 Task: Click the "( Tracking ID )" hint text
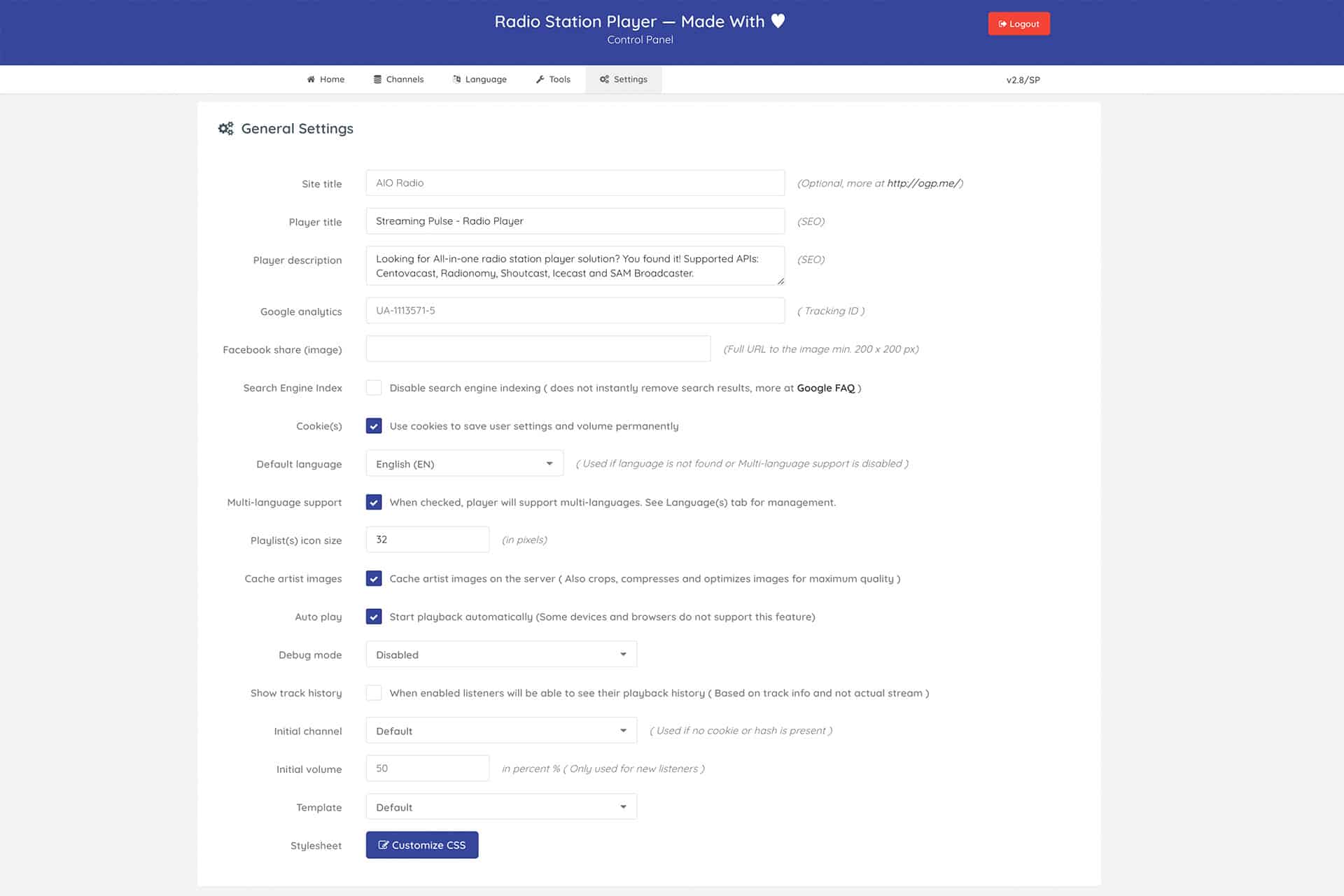831,311
